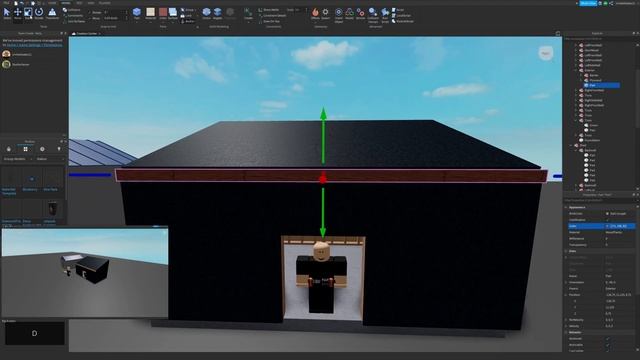640x360 pixels.
Task: Click the Model icon in Advanced group
Action: 349,13
